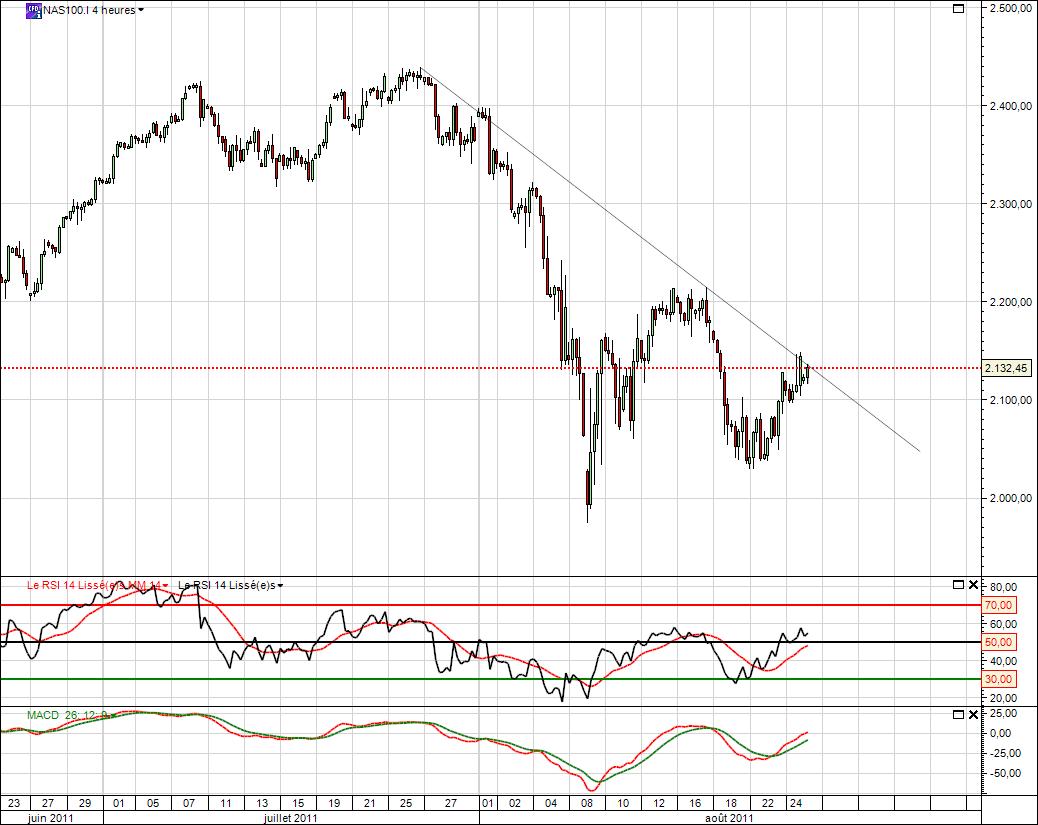Click the août 2011 label on time axis
1038x825 pixels.
point(727,818)
